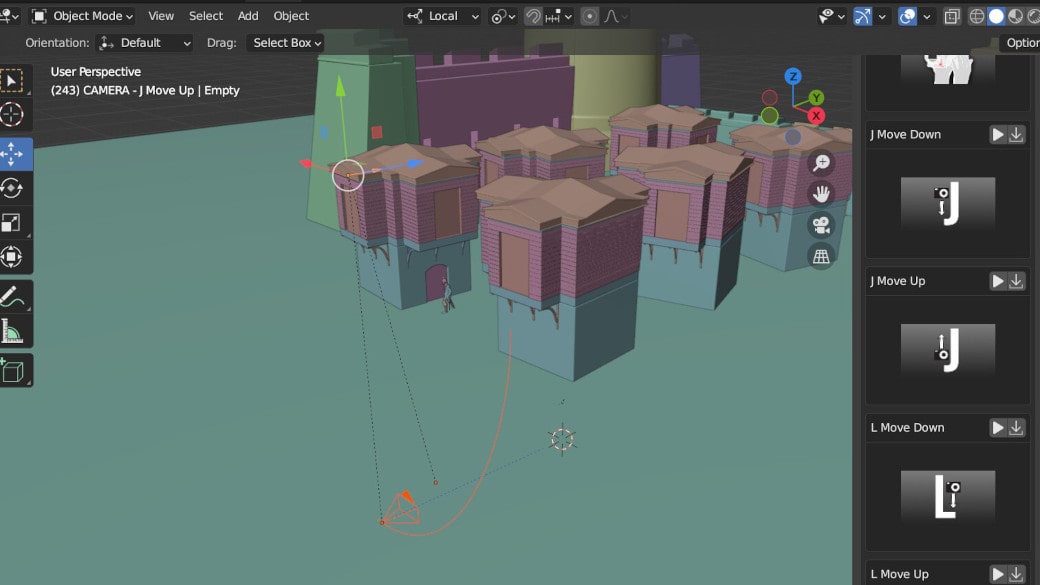Select the Annotate pencil tool
Image resolution: width=1040 pixels, height=585 pixels.
click(x=12, y=296)
